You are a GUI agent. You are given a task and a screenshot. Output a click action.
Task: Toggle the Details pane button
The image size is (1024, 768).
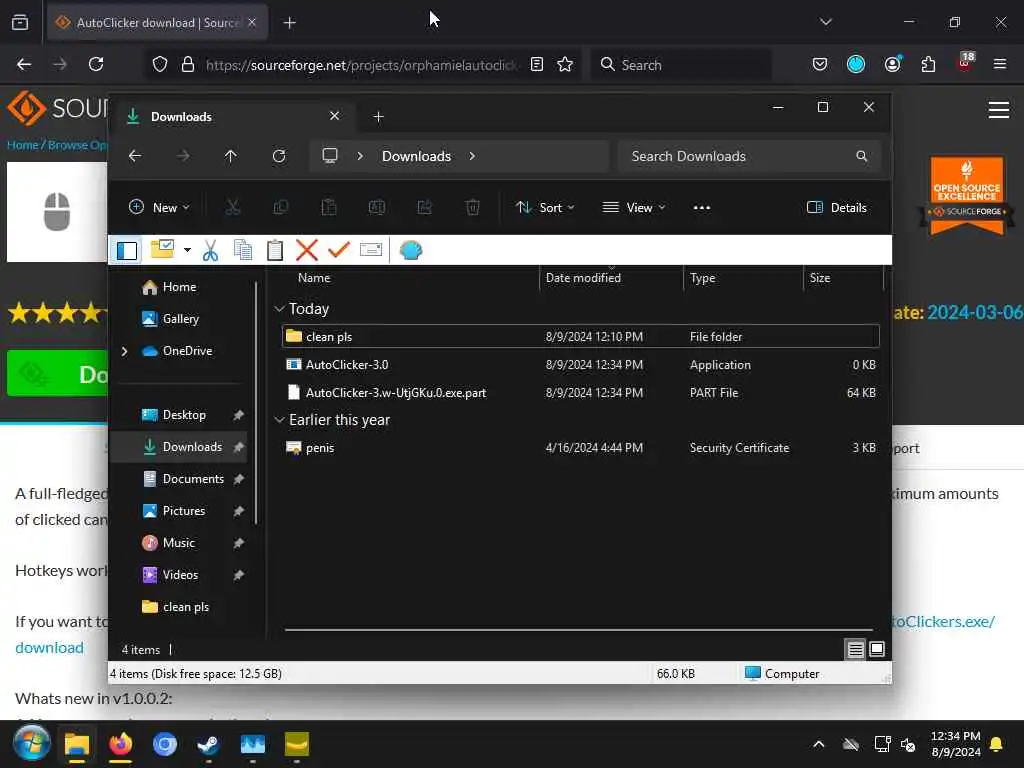837,208
